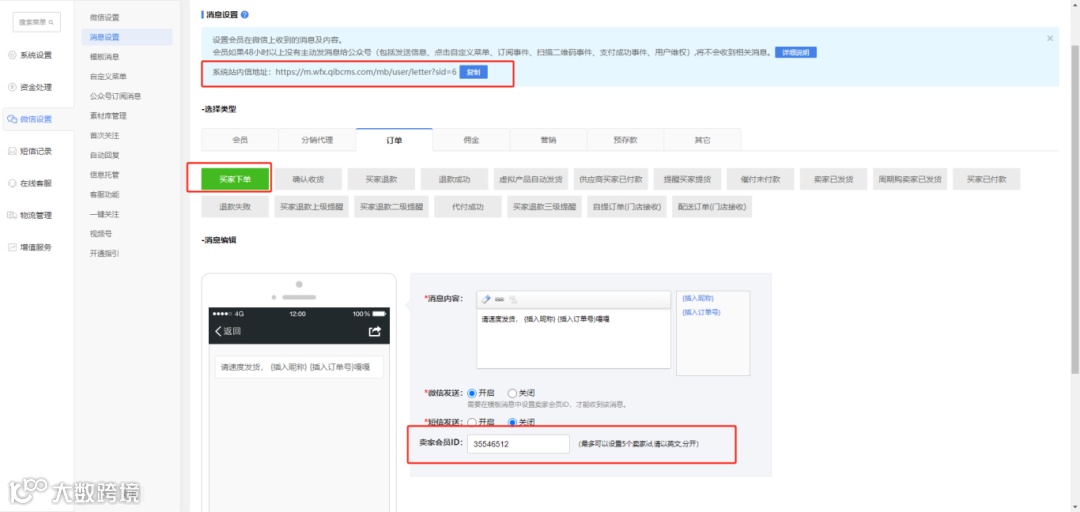This screenshot has height=512, width=1080.
Task: Open 自动回复 in the submenu list
Action: click(x=105, y=155)
